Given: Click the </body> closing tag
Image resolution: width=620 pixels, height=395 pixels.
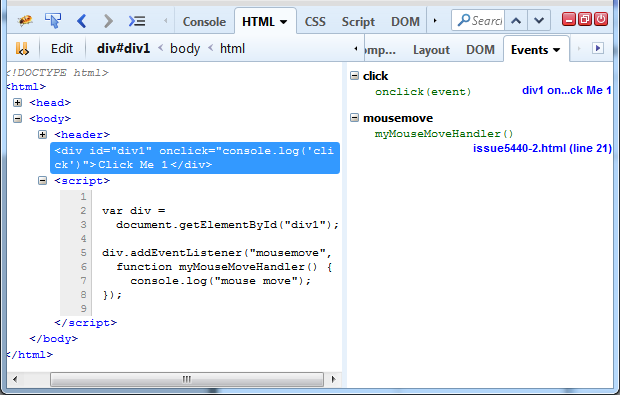Looking at the screenshot, I should coord(54,339).
